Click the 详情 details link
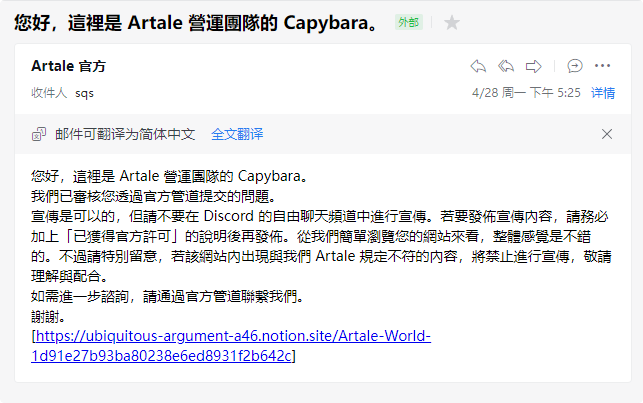643x403 pixels. pos(603,93)
